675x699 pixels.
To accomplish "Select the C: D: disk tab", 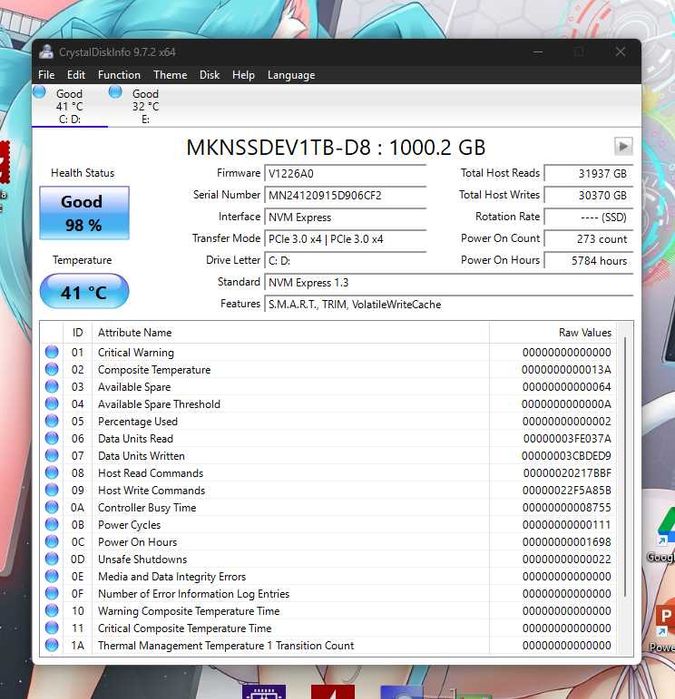I will coord(70,106).
